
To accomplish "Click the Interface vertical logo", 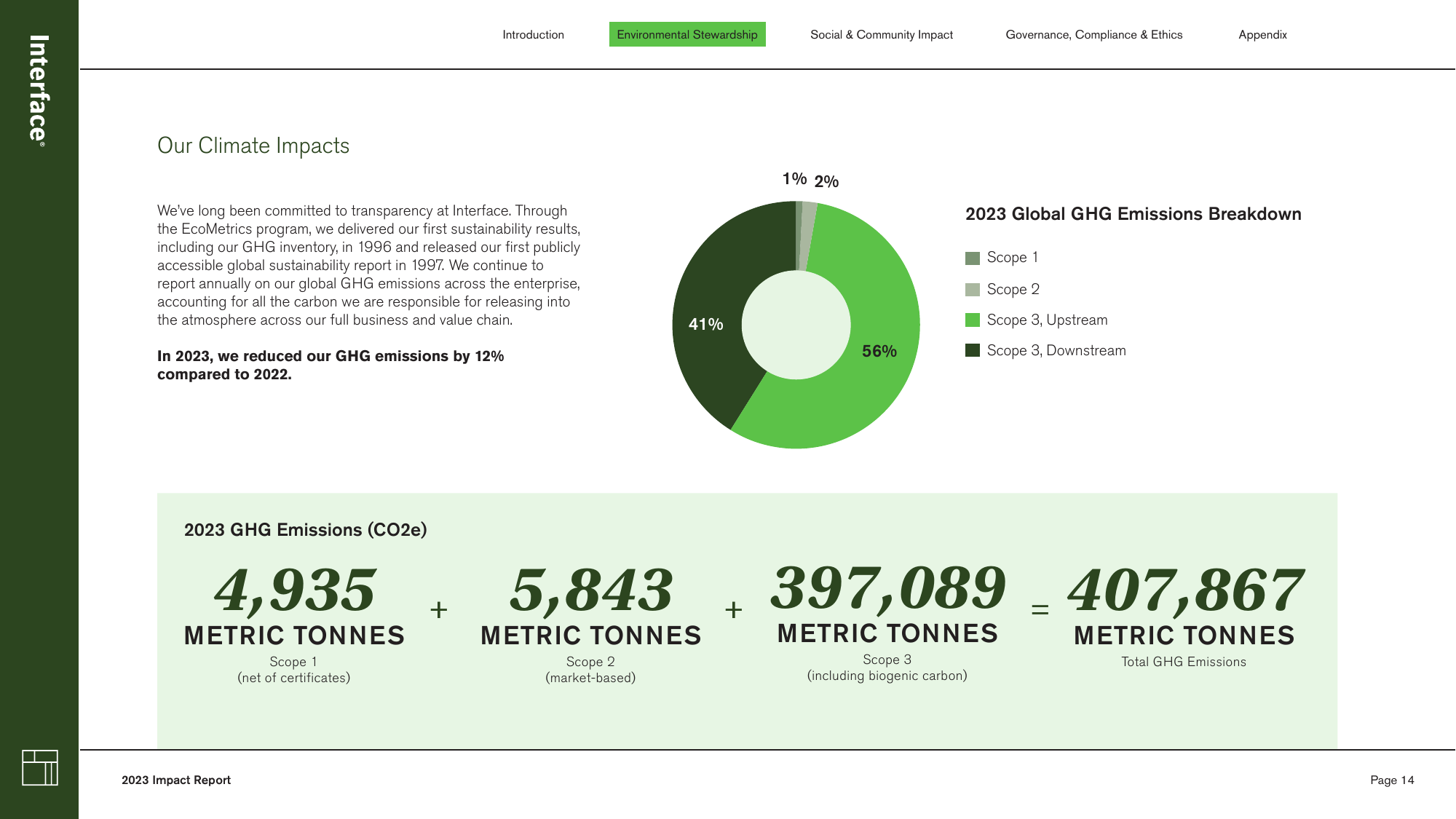I will (39, 90).
